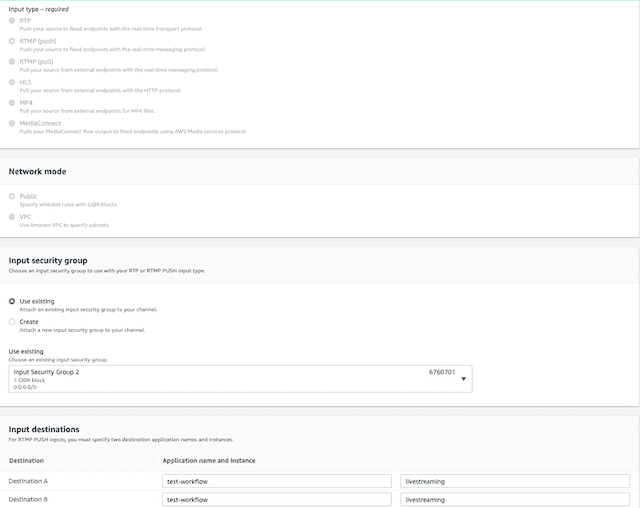Image resolution: width=640 pixels, height=508 pixels.
Task: Choose Create new input security group
Action: (12, 322)
